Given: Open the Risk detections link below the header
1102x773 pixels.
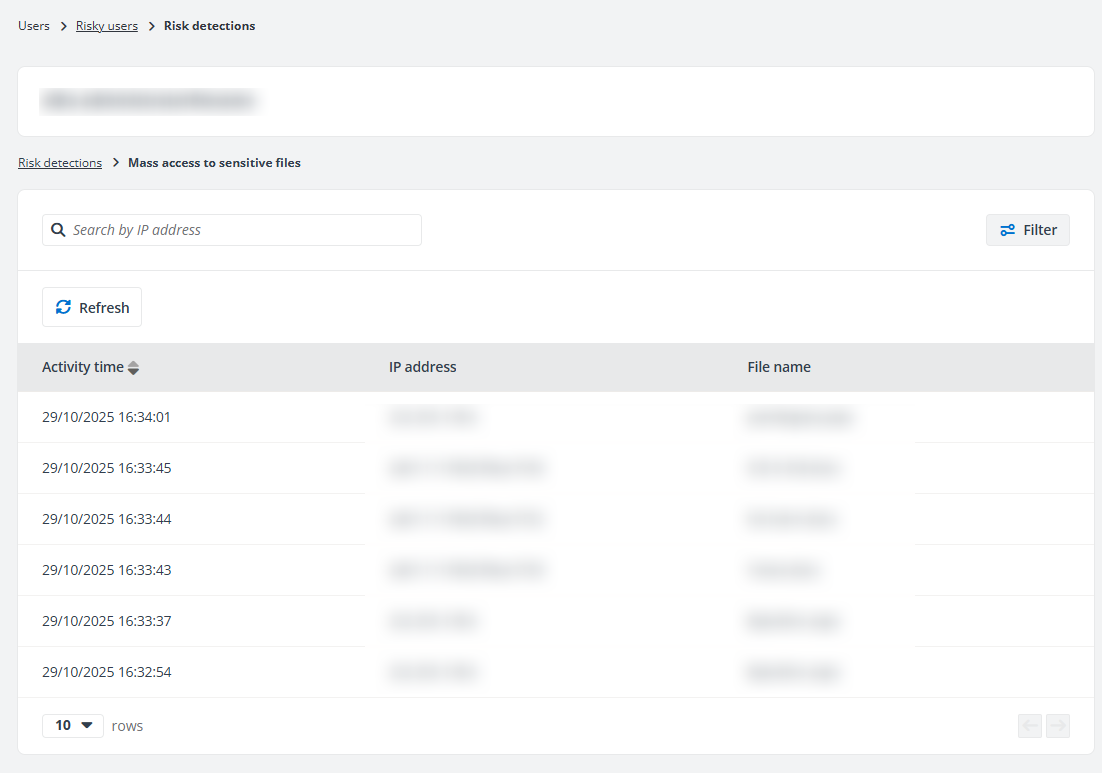Looking at the screenshot, I should 60,162.
